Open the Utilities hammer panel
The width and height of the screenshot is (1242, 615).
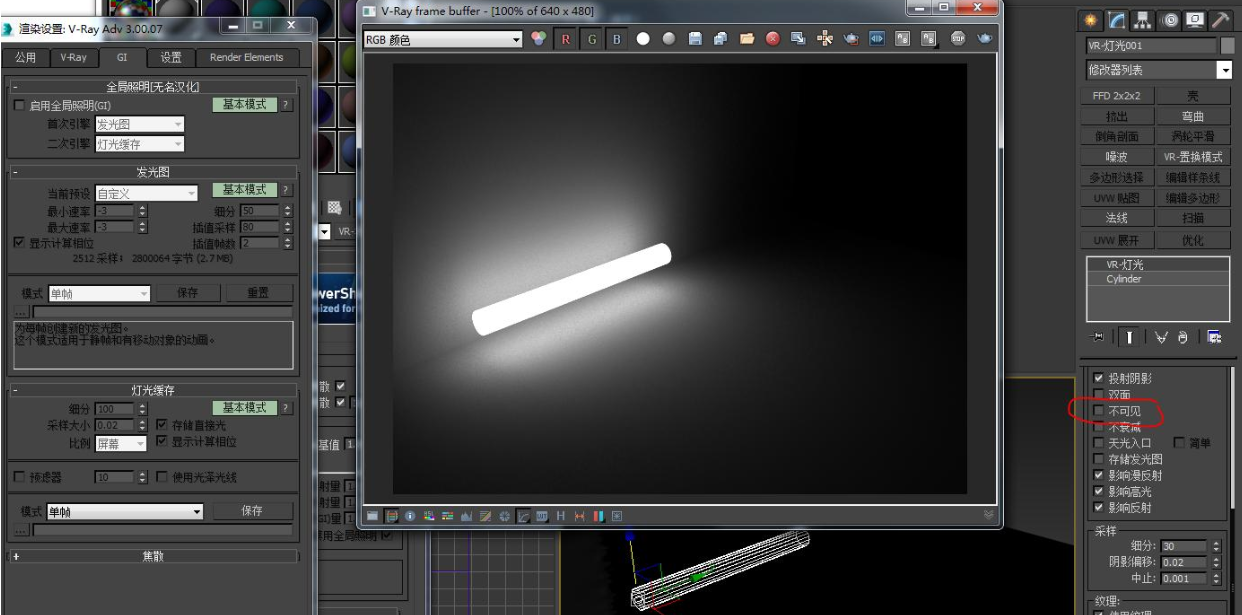click(1221, 21)
